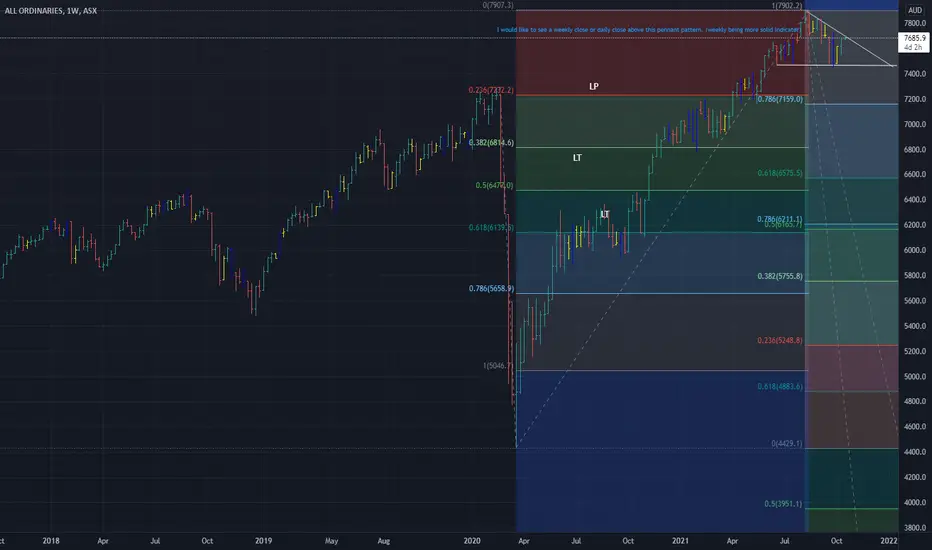
Task: Select the 0(4429.1) Fibonacci label
Action: click(787, 444)
